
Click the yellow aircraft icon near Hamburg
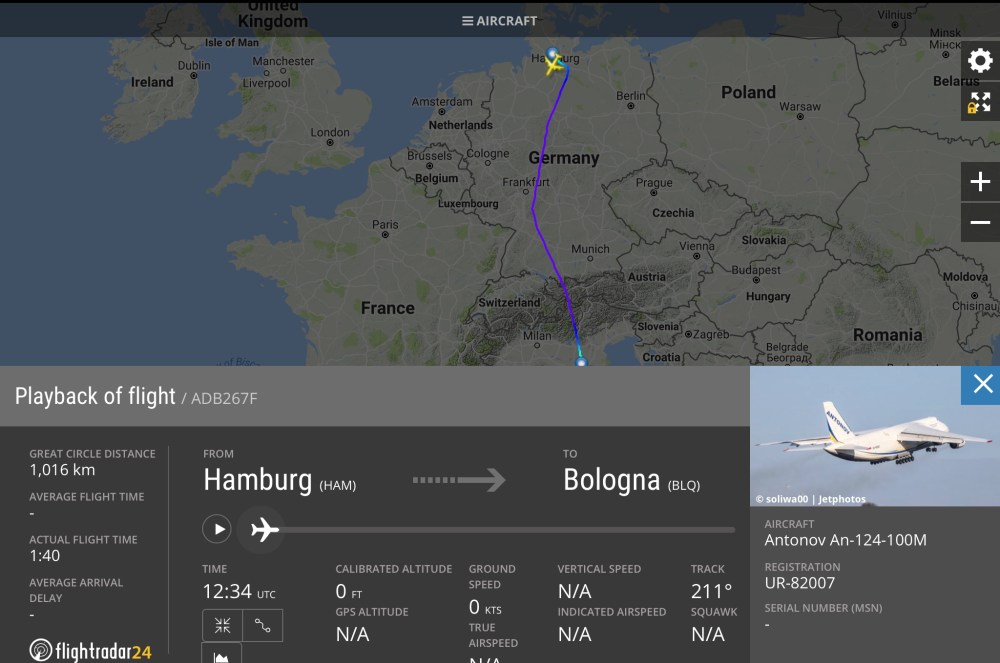click(x=554, y=65)
